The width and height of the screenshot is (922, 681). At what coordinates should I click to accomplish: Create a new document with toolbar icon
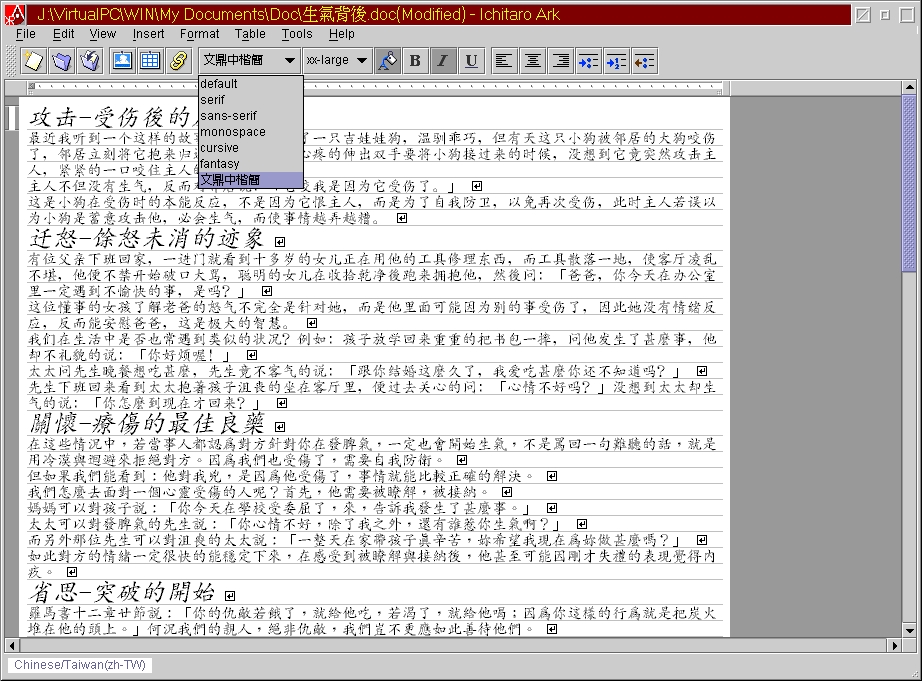[x=34, y=61]
